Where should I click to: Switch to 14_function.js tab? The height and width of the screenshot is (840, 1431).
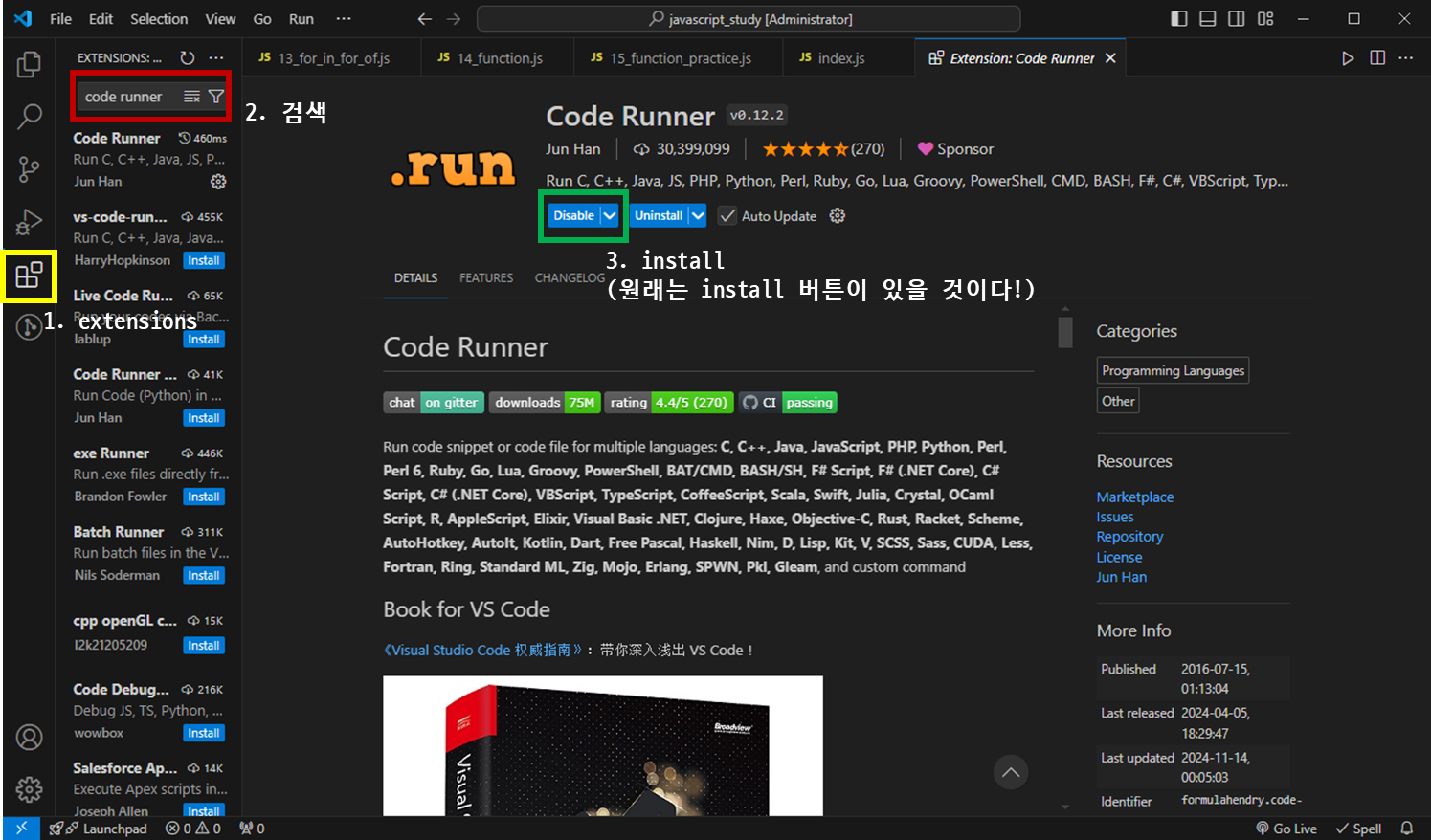click(499, 58)
